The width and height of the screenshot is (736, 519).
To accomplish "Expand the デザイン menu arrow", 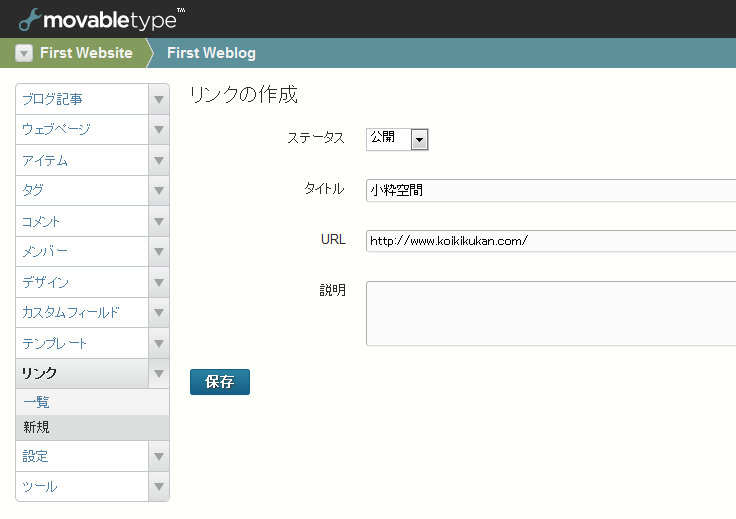I will (x=159, y=282).
